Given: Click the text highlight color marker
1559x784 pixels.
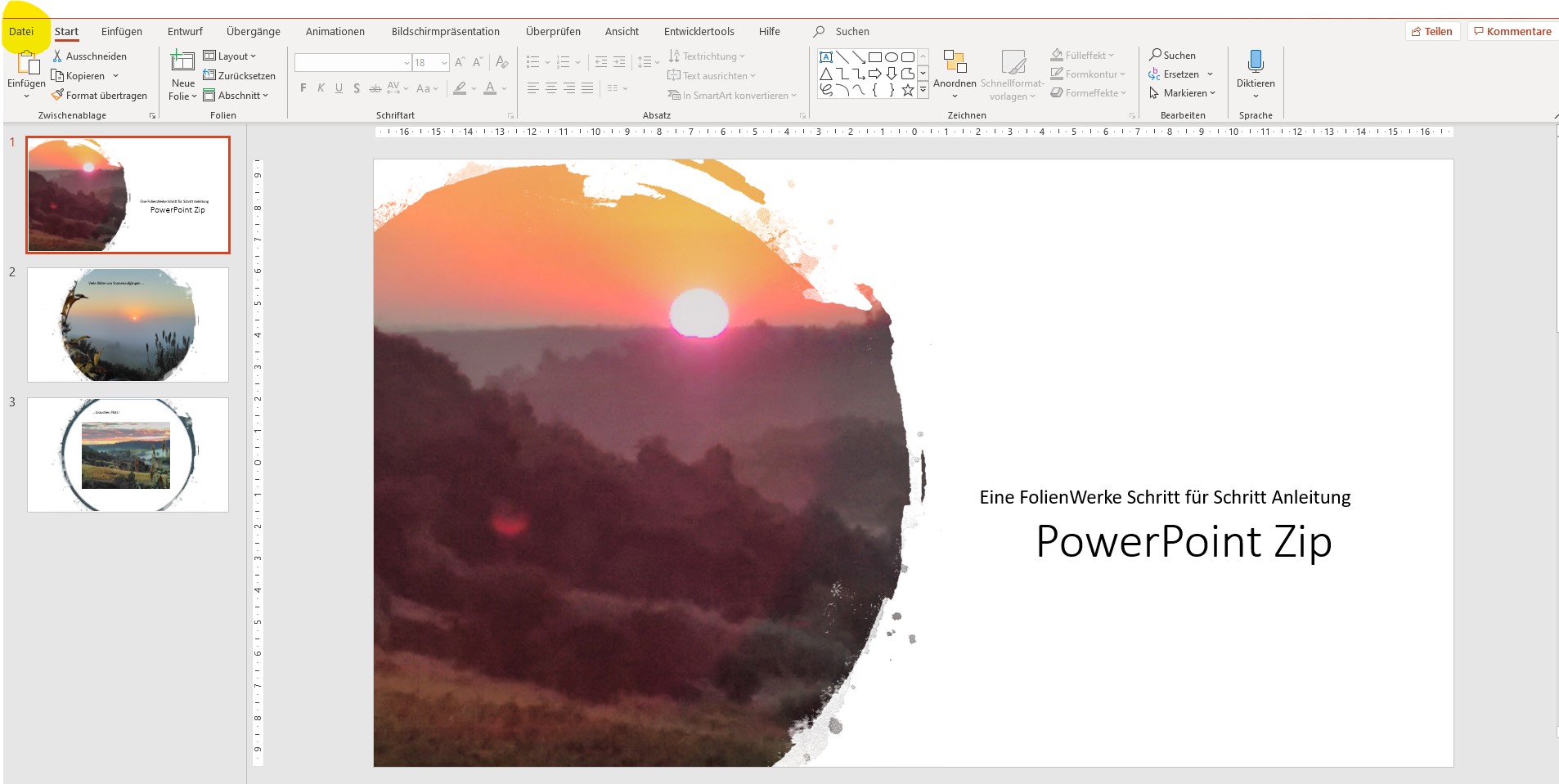Looking at the screenshot, I should [461, 88].
